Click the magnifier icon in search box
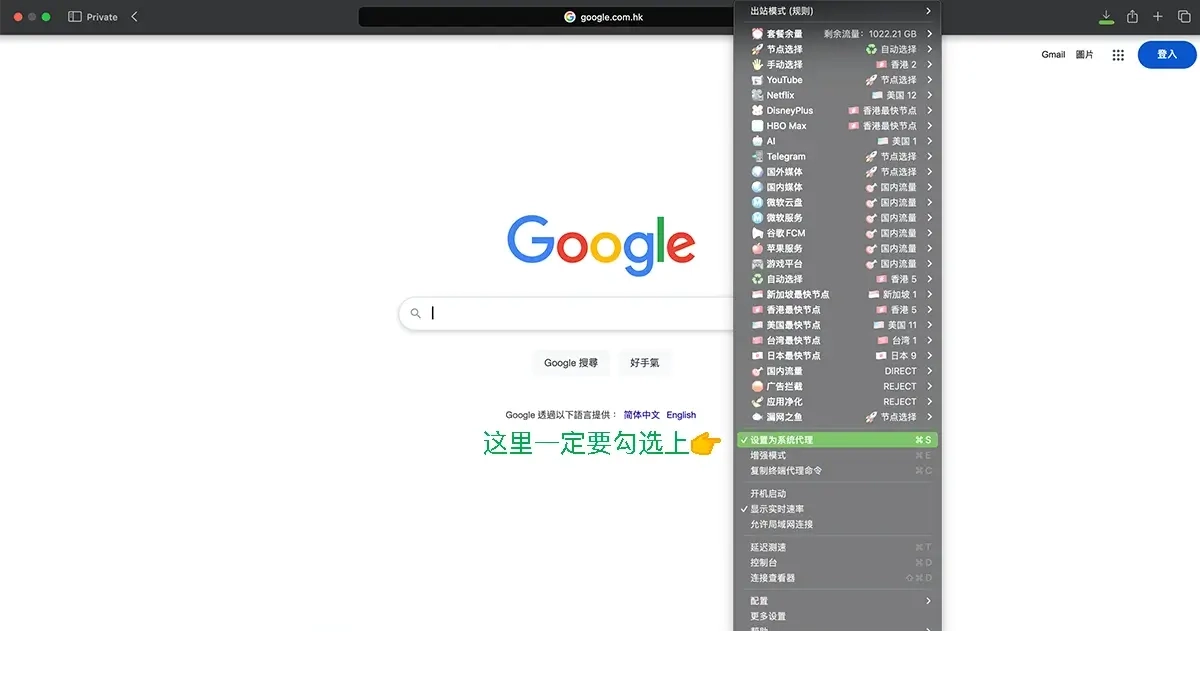This screenshot has height=675, width=1200. point(416,313)
